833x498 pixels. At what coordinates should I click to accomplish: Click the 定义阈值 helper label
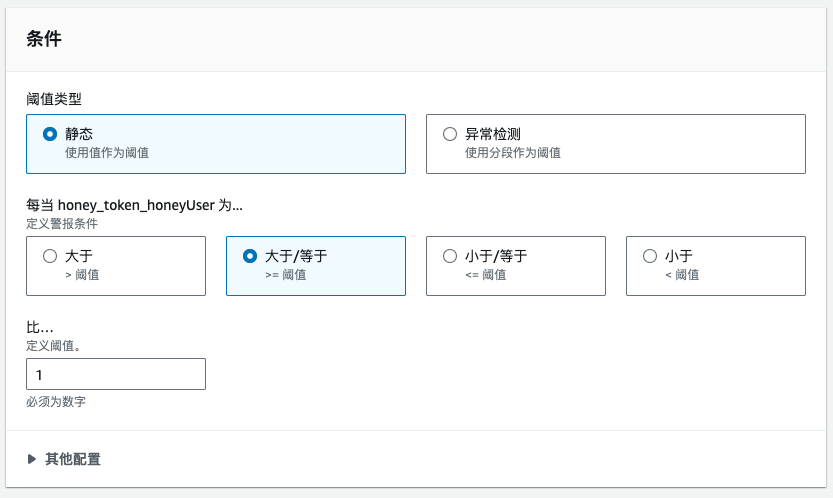click(54, 344)
